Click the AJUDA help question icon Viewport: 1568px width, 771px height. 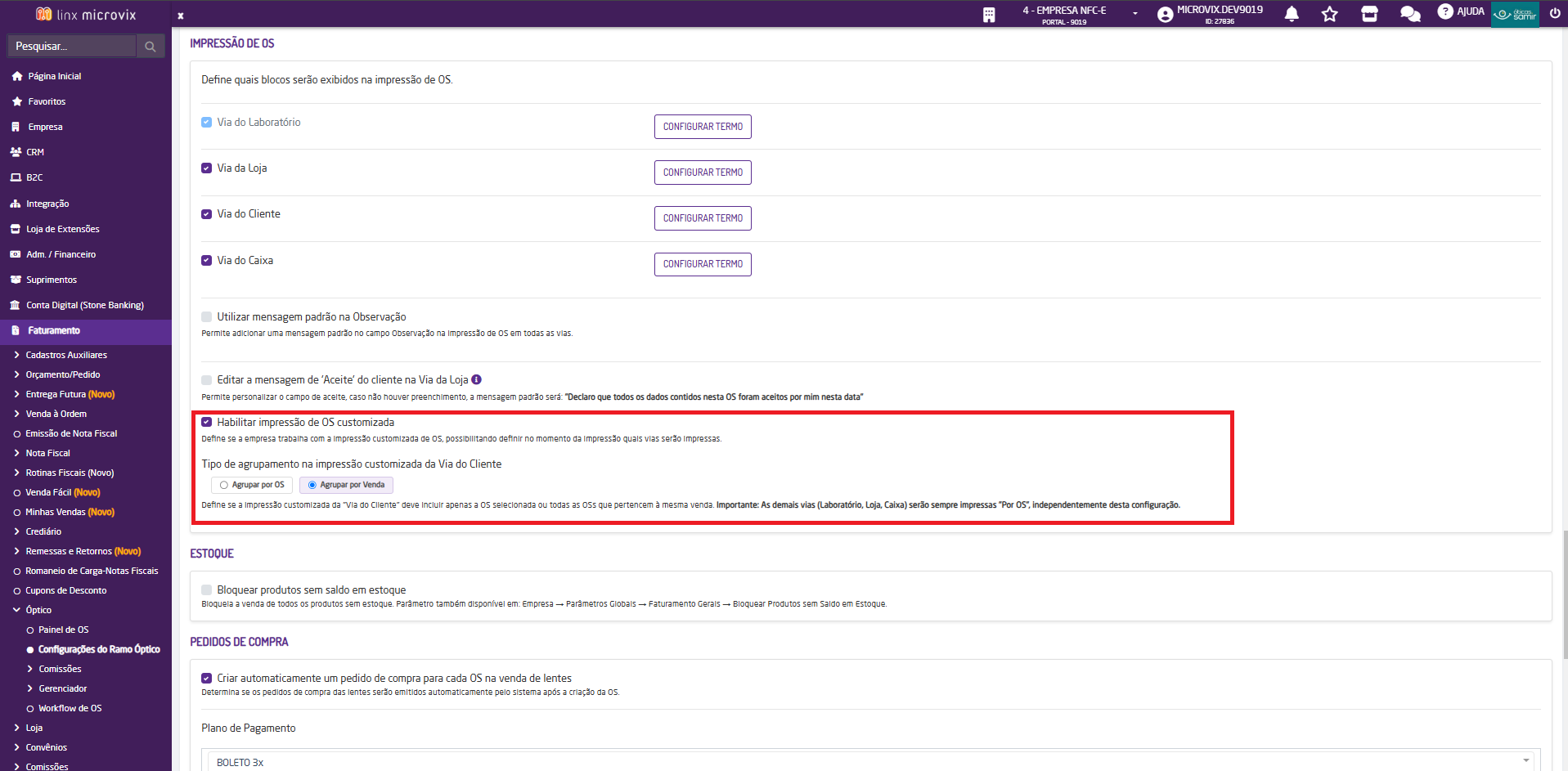coord(1445,11)
